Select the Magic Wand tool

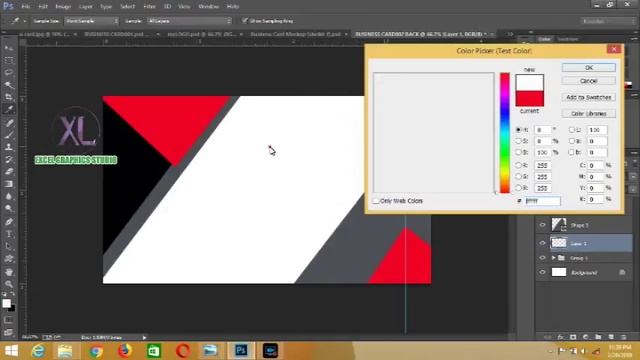9,85
